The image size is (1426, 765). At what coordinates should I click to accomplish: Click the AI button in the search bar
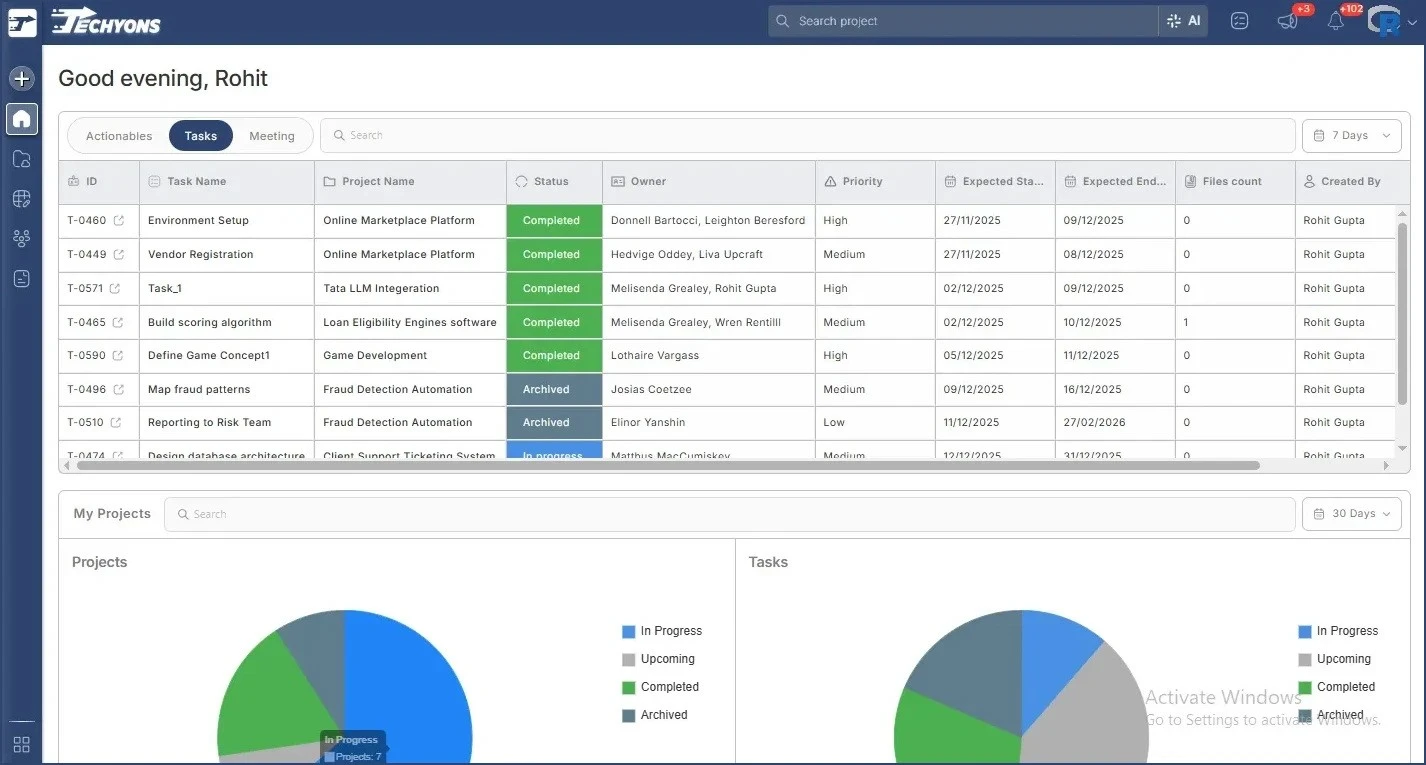pyautogui.click(x=1184, y=20)
